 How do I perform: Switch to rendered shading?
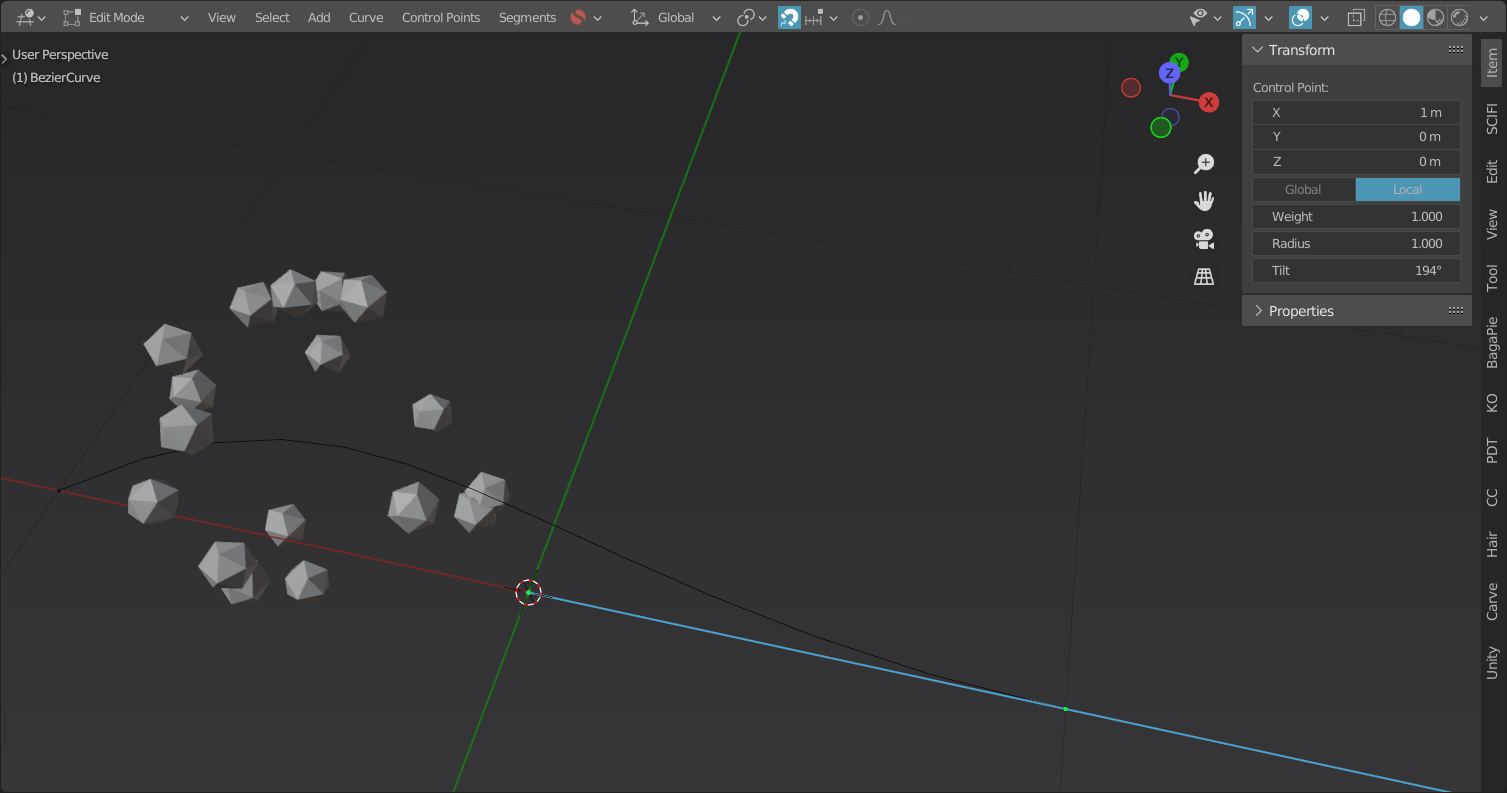point(1459,17)
